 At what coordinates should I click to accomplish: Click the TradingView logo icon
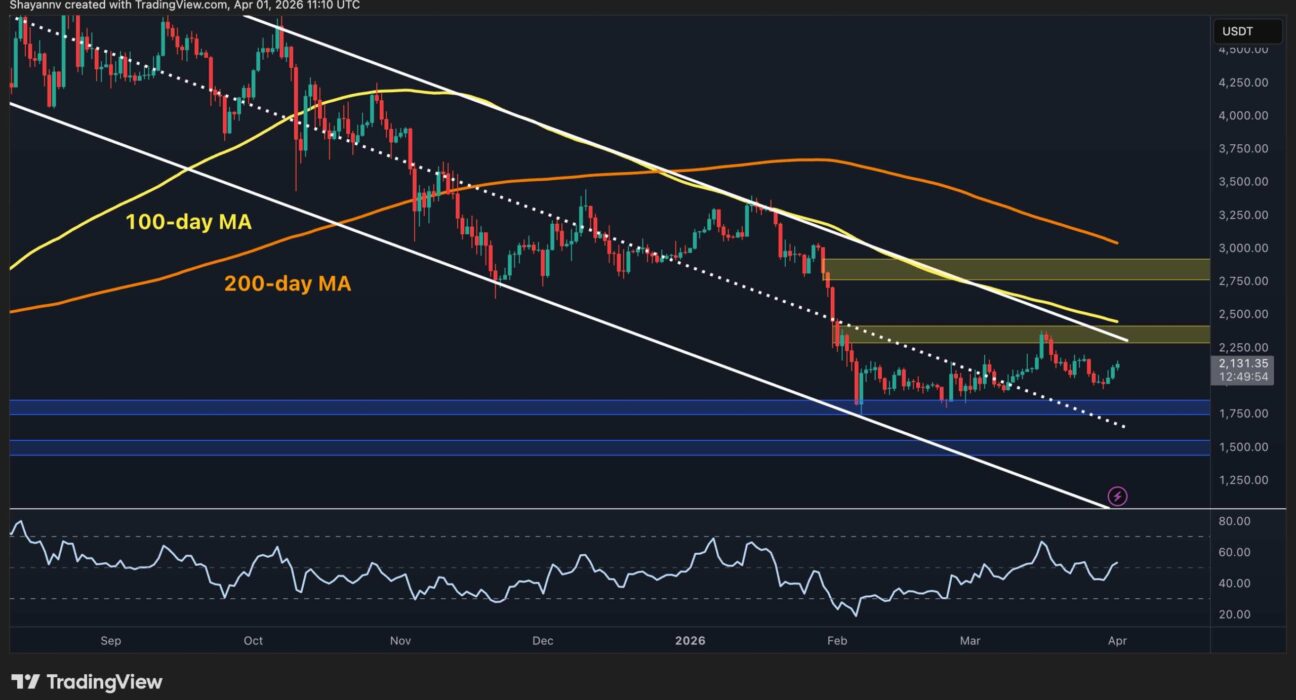click(26, 682)
